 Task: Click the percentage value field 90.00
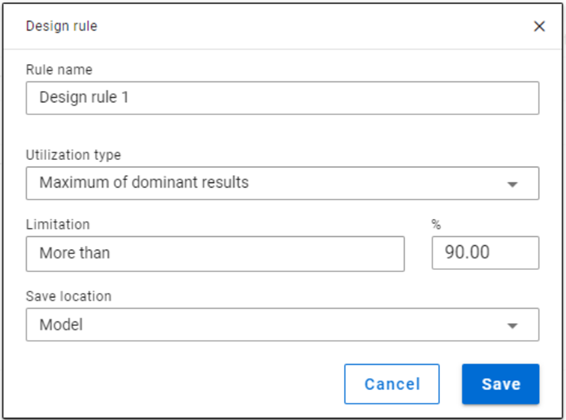[x=485, y=253]
